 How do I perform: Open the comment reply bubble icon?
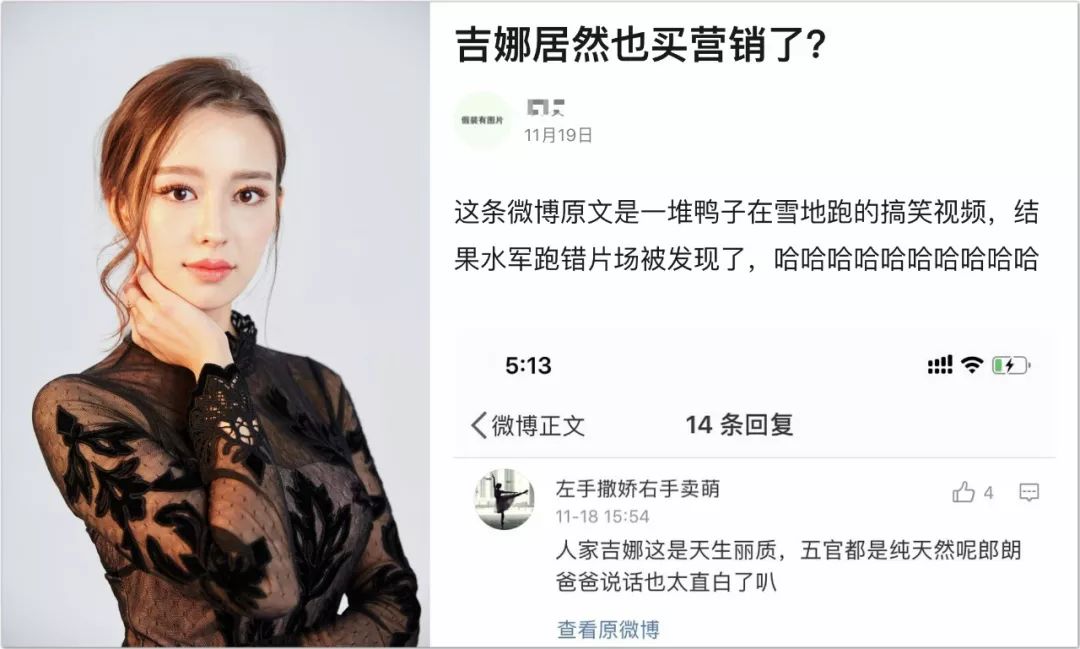pyautogui.click(x=1028, y=492)
